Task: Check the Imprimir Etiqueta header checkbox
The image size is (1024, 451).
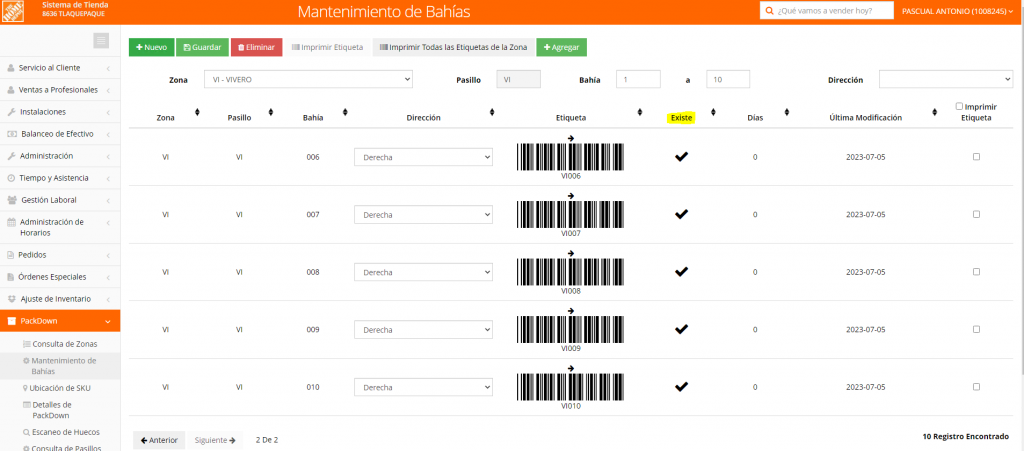Action: point(959,106)
